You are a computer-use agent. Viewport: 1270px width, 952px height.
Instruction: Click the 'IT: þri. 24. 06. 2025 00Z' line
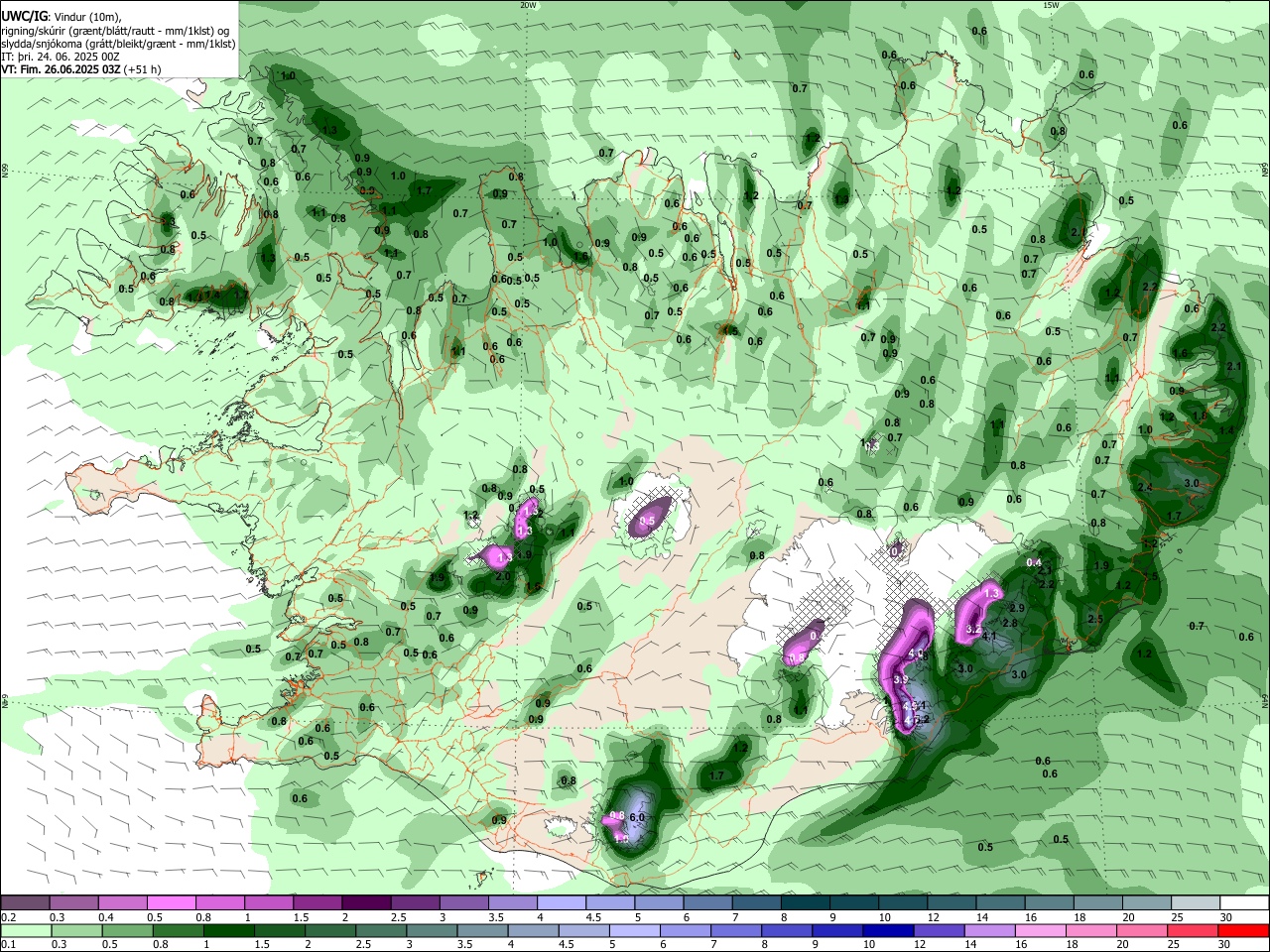click(x=61, y=57)
